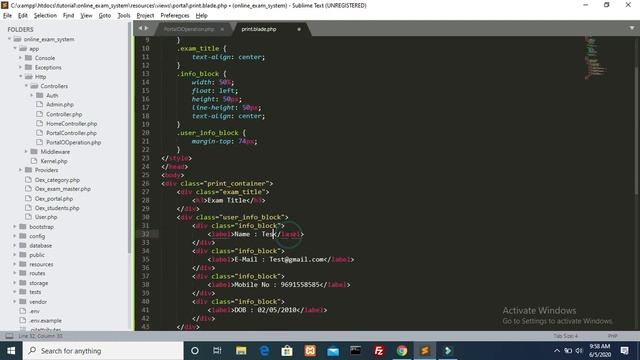Open HomeController.php in the sidebar
This screenshot has height=360, width=640.
click(x=71, y=124)
